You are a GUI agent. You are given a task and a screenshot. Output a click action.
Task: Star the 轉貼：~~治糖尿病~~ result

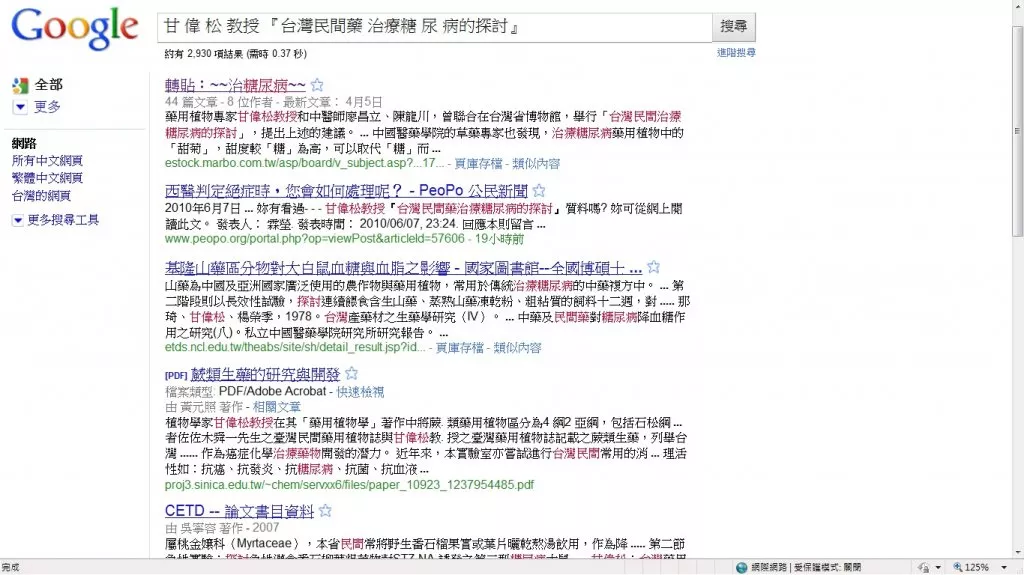click(317, 85)
